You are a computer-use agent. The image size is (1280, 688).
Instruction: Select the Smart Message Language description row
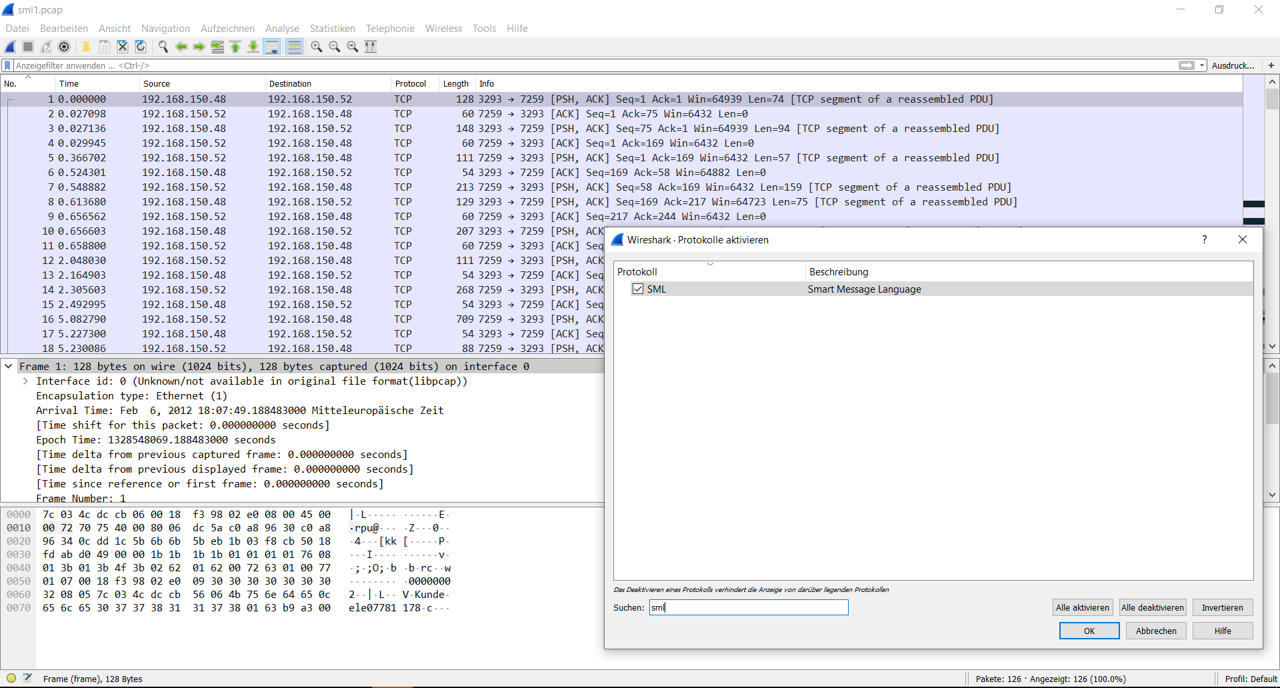(933, 289)
